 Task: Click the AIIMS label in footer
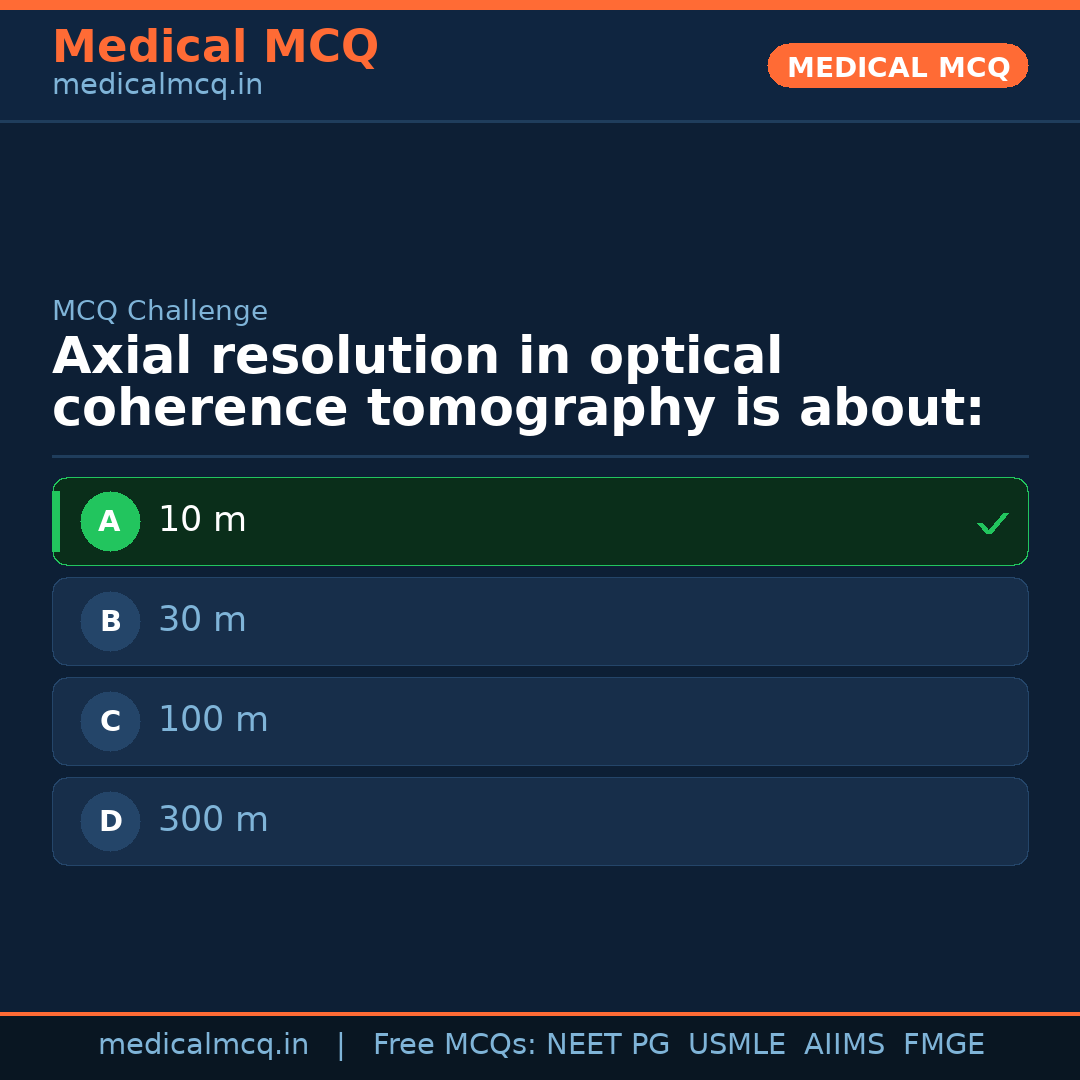(x=844, y=1045)
